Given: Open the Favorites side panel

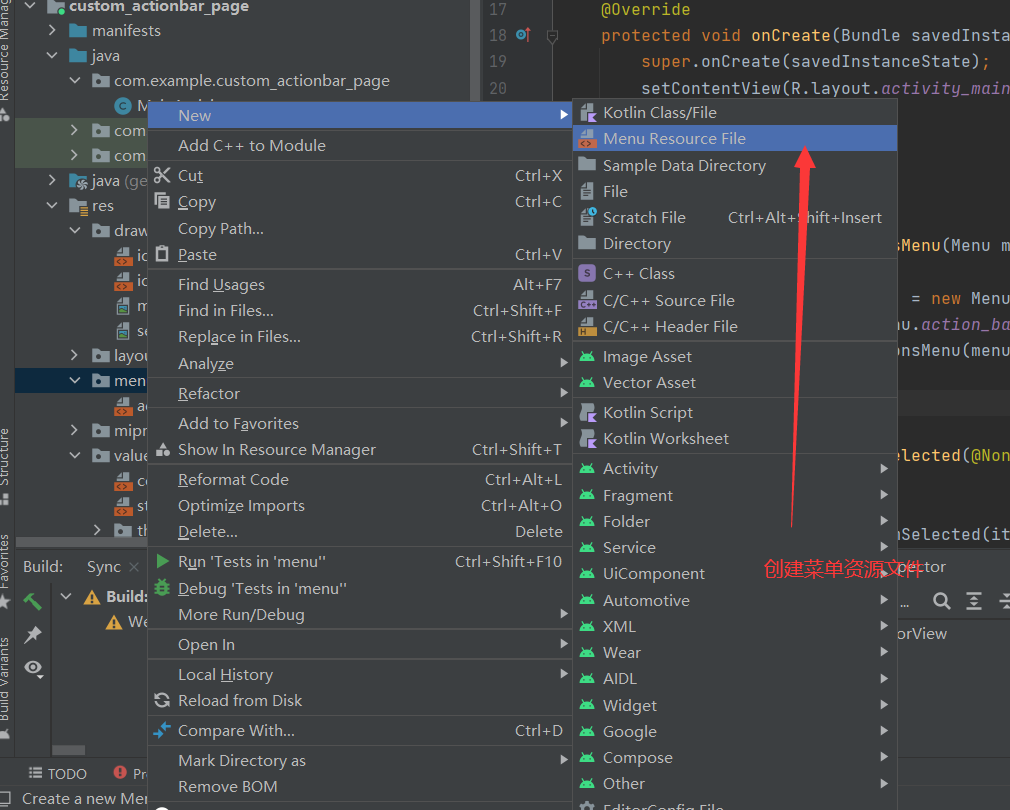Looking at the screenshot, I should [5, 570].
